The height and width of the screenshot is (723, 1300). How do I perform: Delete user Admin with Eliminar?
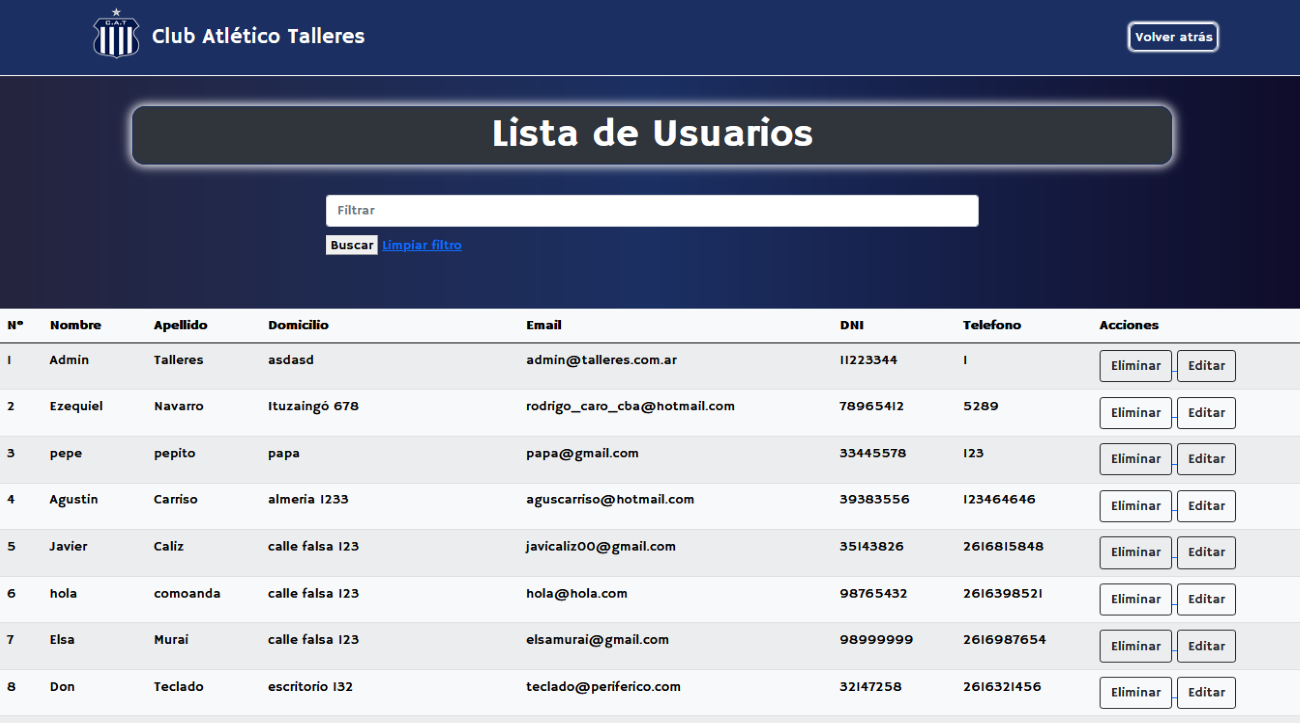tap(1136, 366)
